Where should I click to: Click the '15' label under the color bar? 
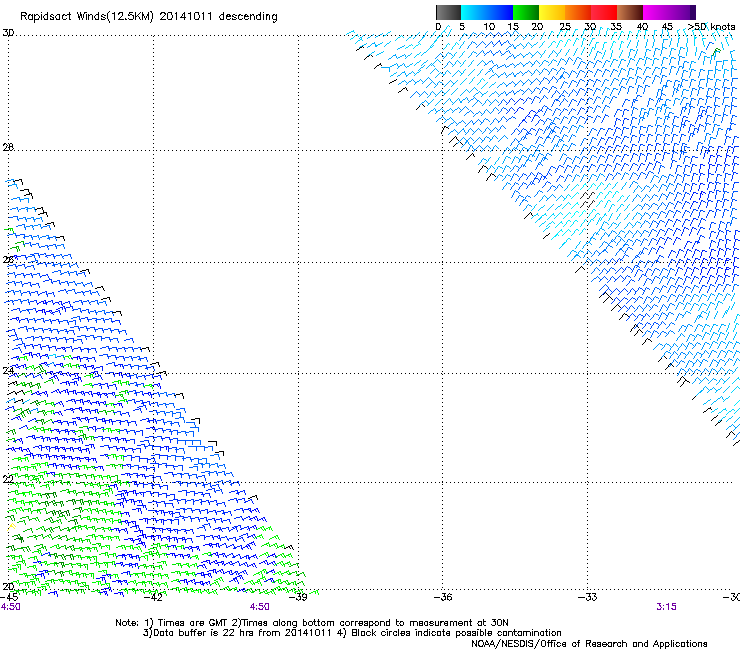pyautogui.click(x=513, y=27)
